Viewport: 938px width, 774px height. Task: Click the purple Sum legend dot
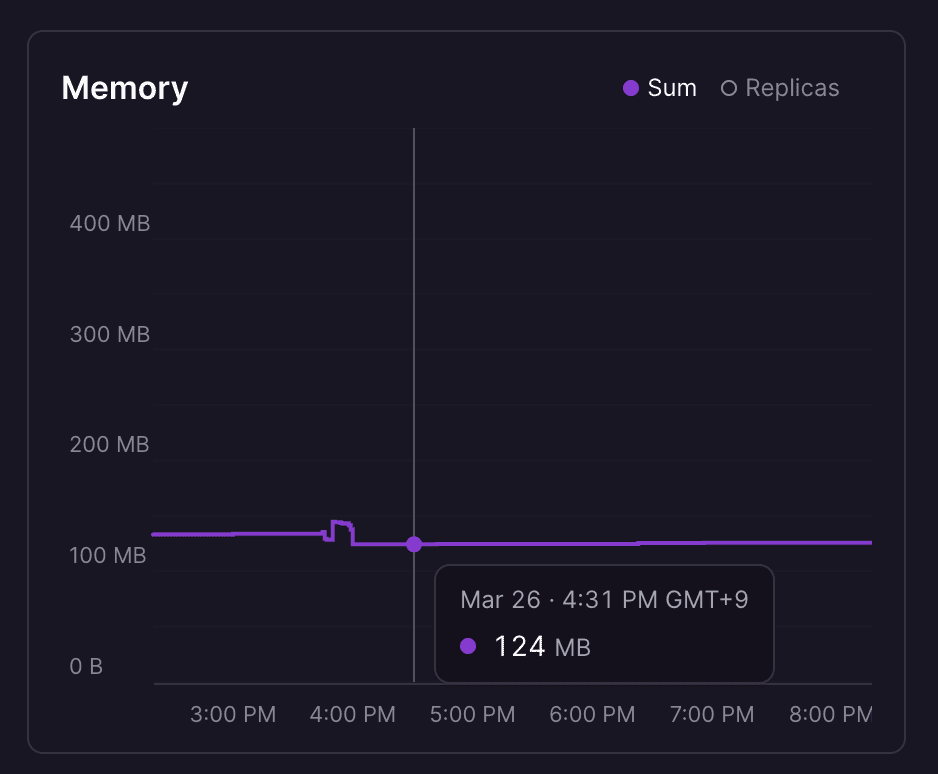631,88
